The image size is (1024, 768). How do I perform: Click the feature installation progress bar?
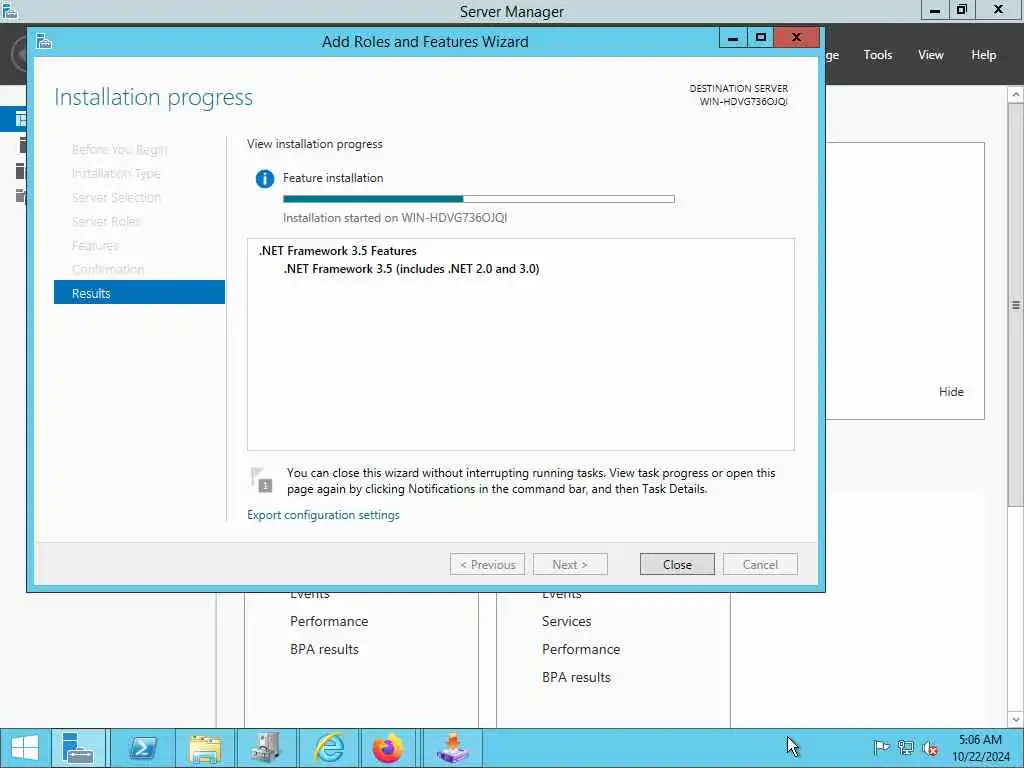(x=479, y=199)
